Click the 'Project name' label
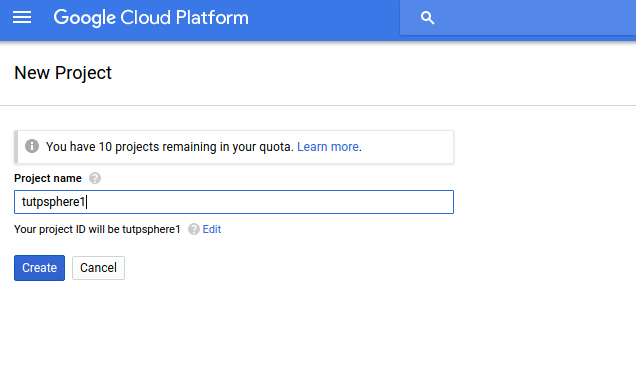 click(48, 178)
